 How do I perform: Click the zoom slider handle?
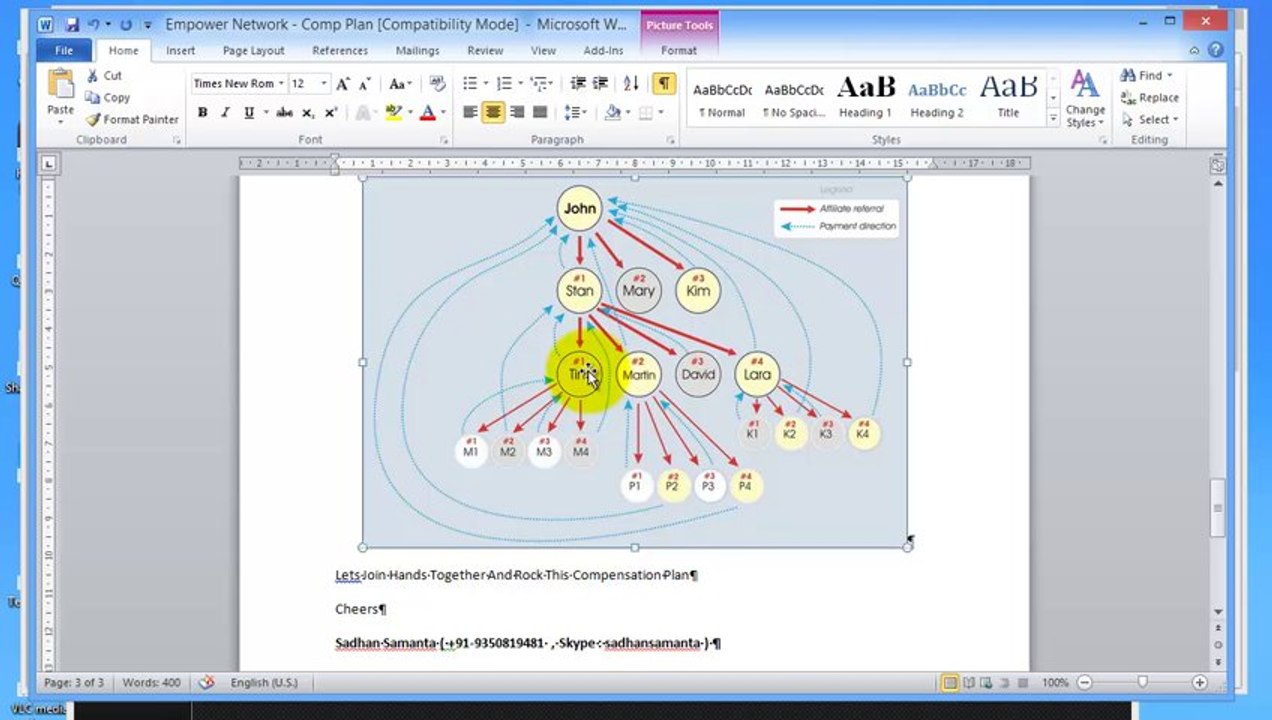click(1142, 683)
